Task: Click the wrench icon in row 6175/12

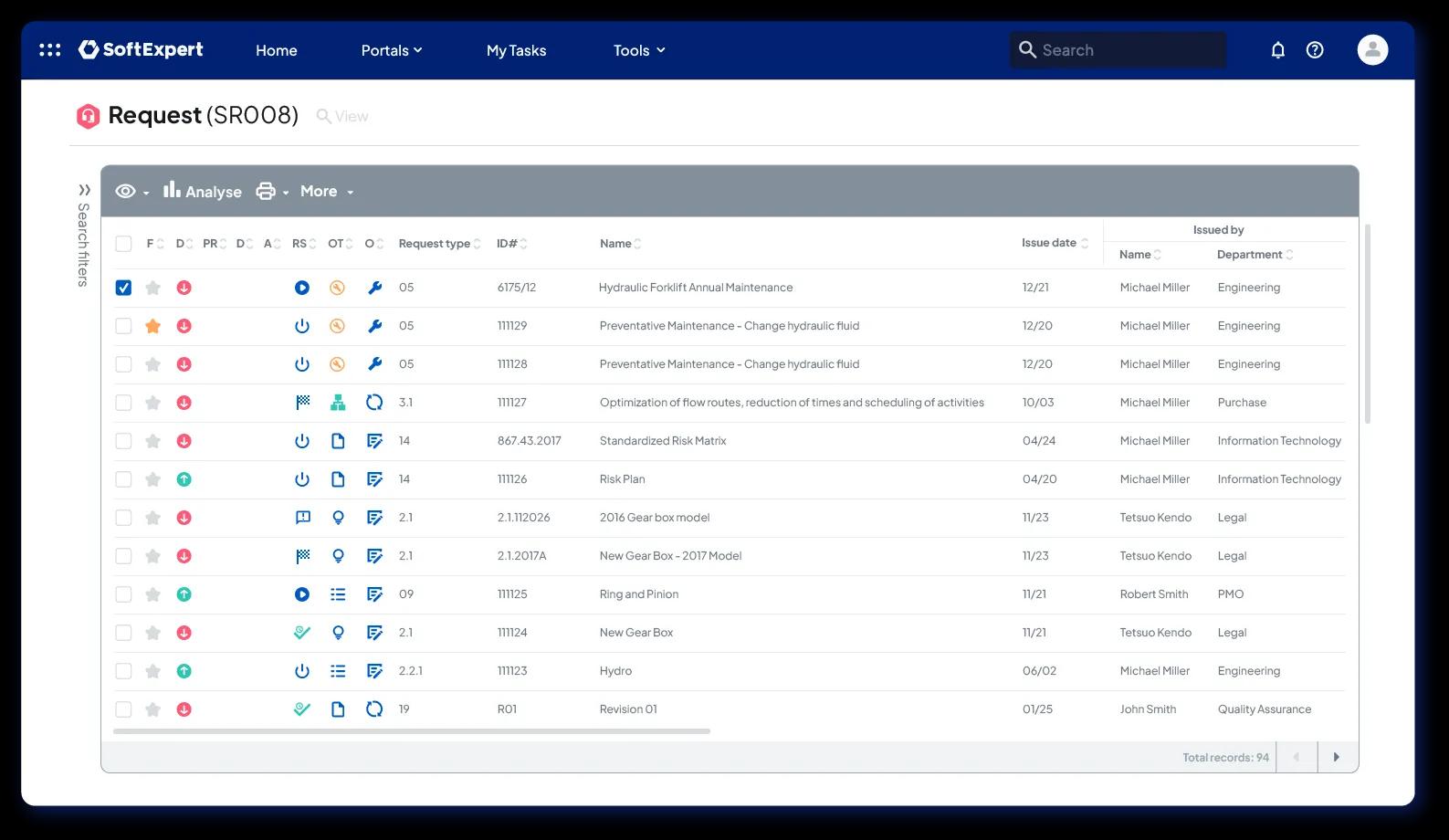Action: [374, 288]
